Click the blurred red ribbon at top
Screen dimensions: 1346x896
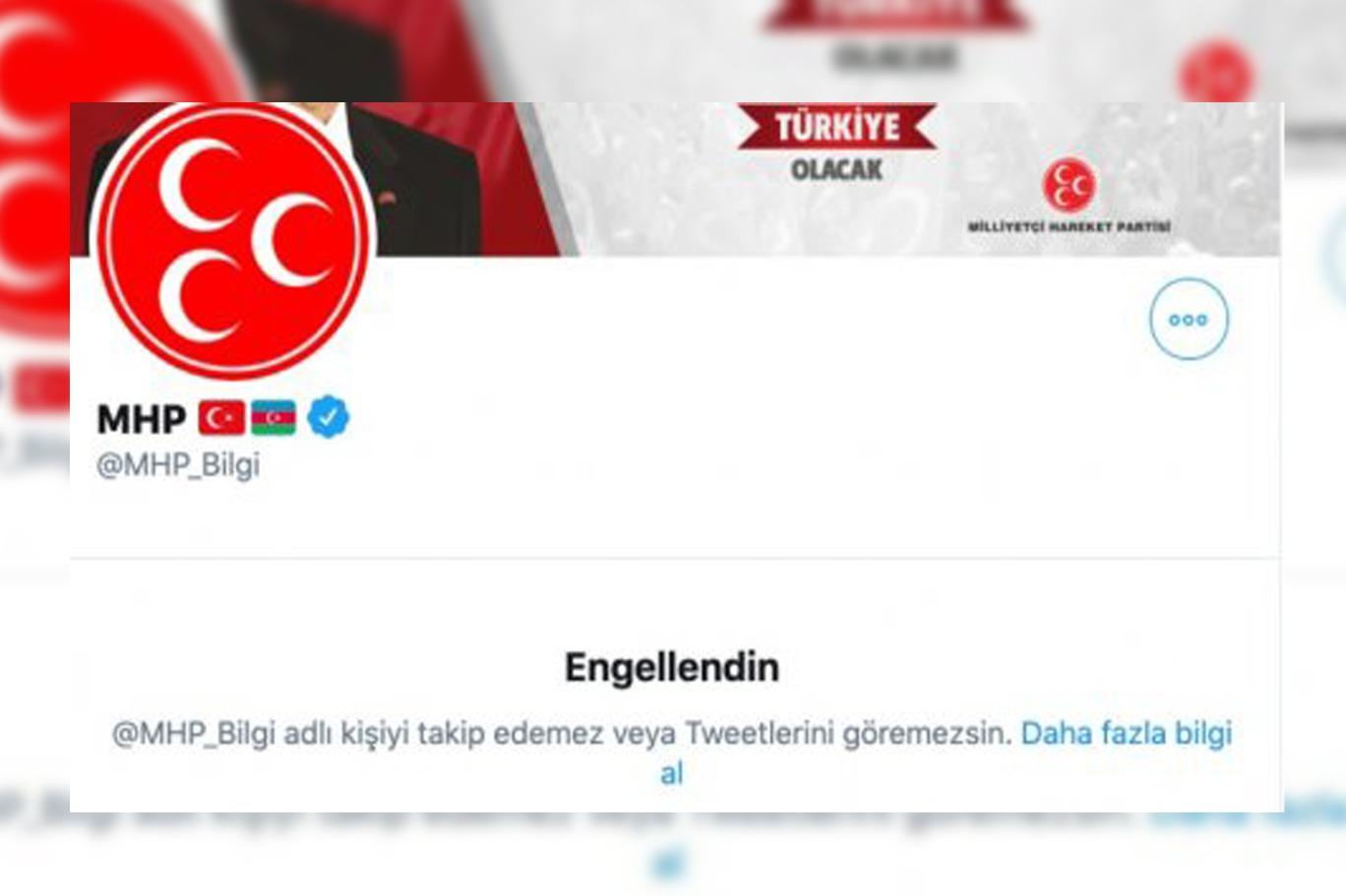tap(895, 16)
